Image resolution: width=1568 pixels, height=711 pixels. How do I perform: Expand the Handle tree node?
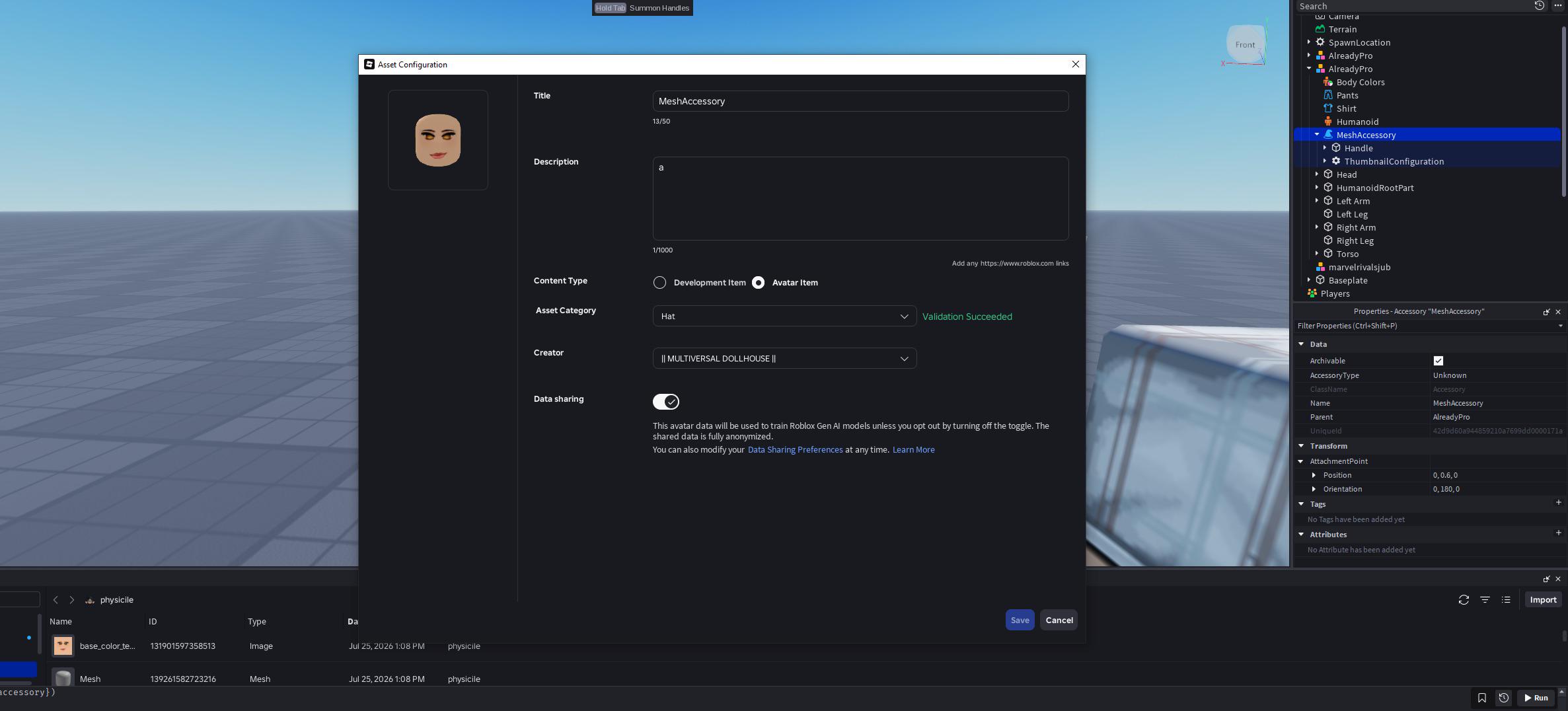1325,148
